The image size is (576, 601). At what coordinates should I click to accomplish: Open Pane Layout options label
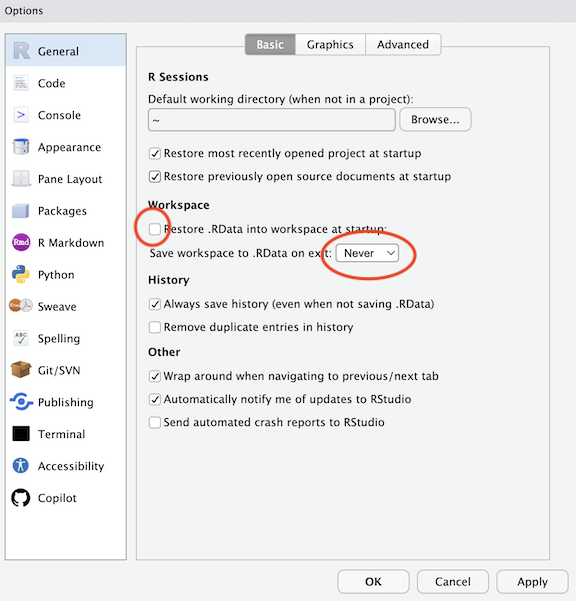coord(70,179)
